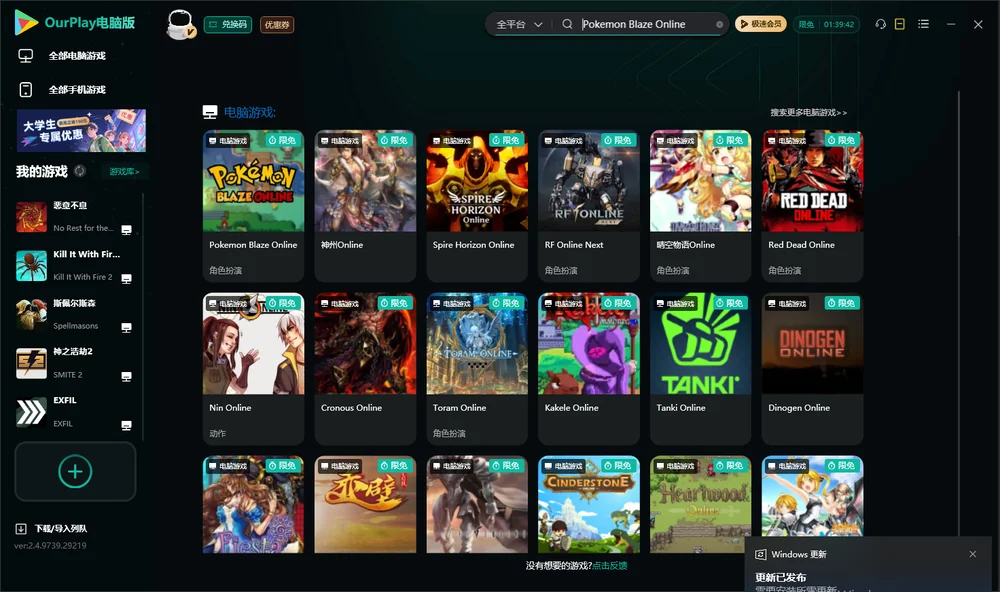Click 电脑游戏 tag on Dinogen Online card
Viewport: 1000px width, 592px height.
(x=788, y=304)
